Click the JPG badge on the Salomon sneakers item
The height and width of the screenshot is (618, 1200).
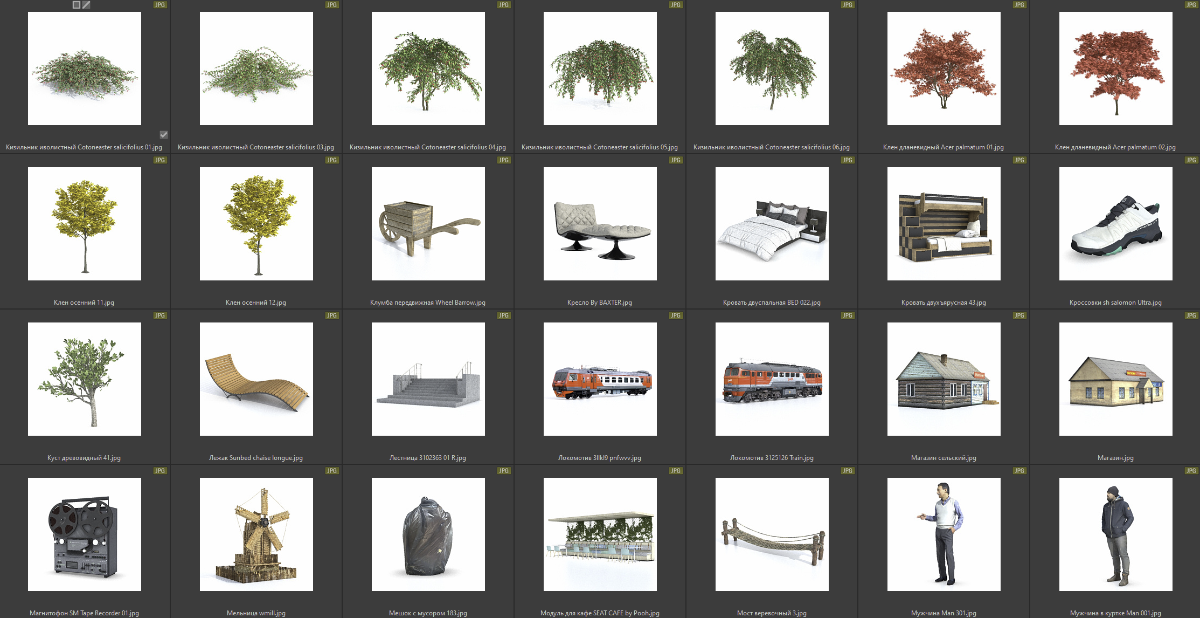tap(1190, 160)
